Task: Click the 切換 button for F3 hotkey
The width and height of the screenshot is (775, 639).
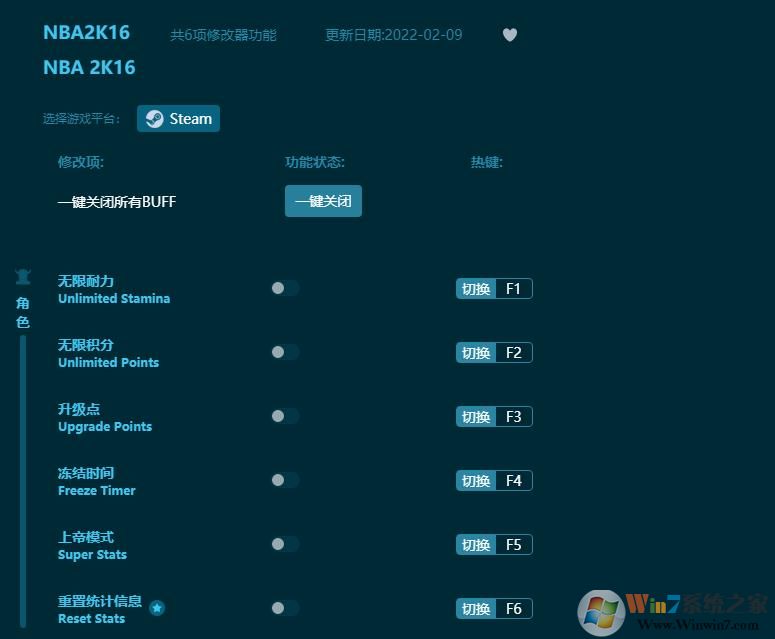Action: click(475, 417)
